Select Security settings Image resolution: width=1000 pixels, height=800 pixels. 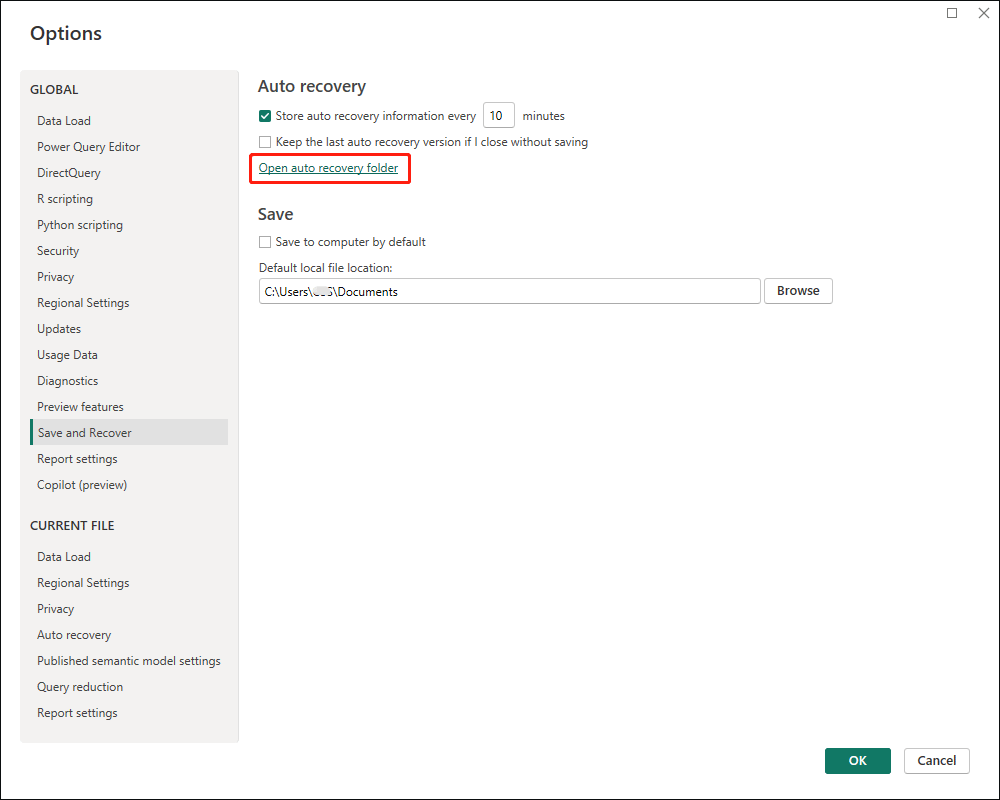click(x=57, y=250)
